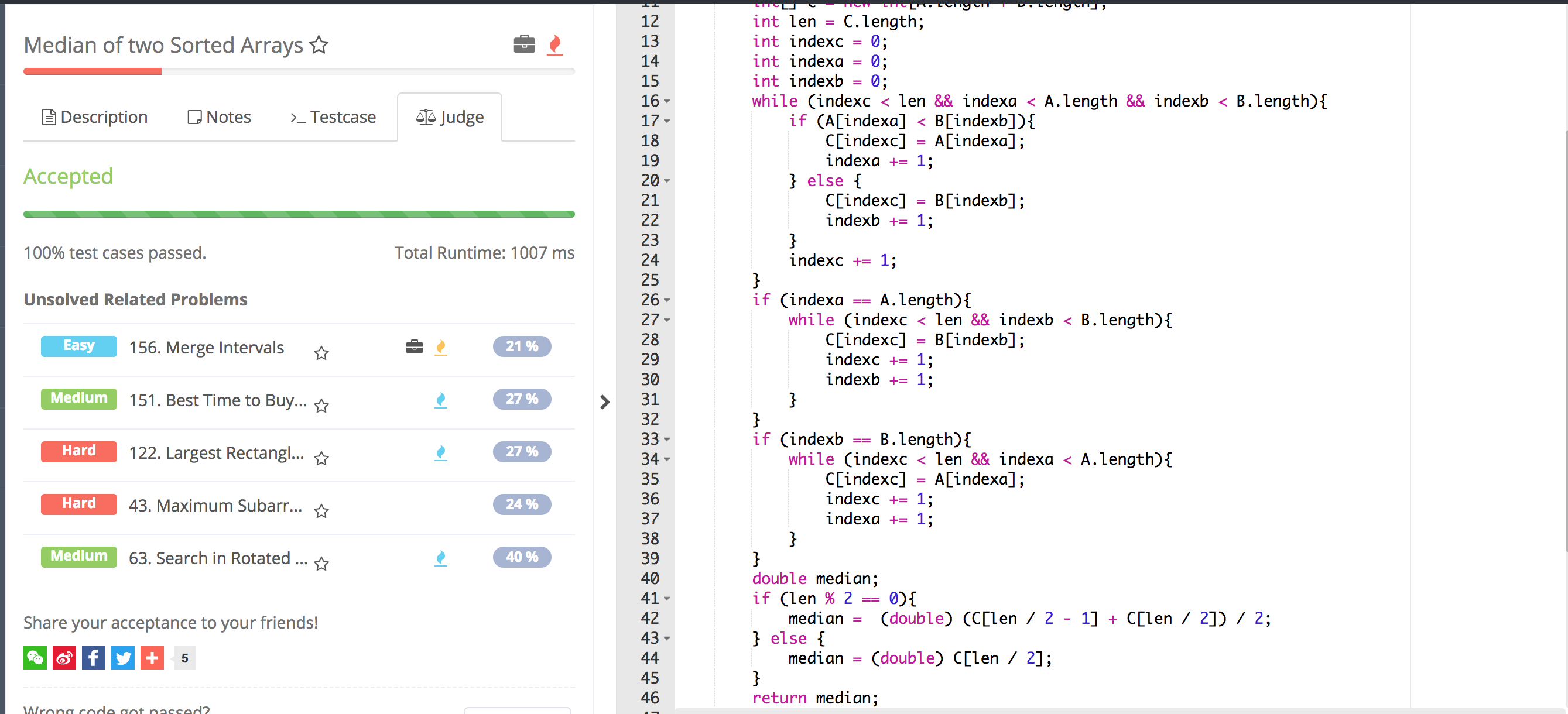Open the Description tab

[x=95, y=117]
